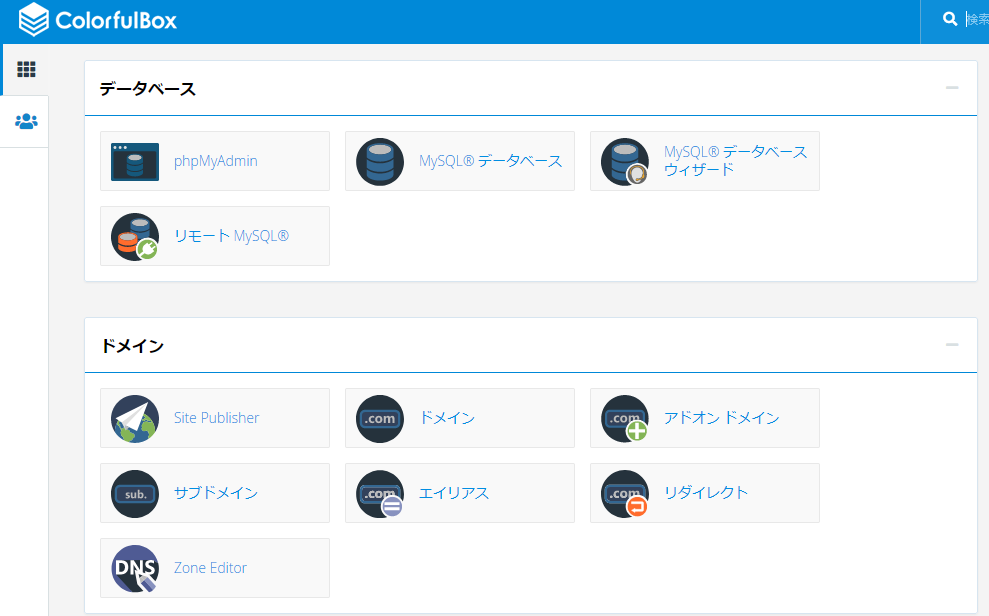Viewport: 989px width, 616px height.
Task: Open the MySQL データベース icon
Action: click(x=380, y=161)
